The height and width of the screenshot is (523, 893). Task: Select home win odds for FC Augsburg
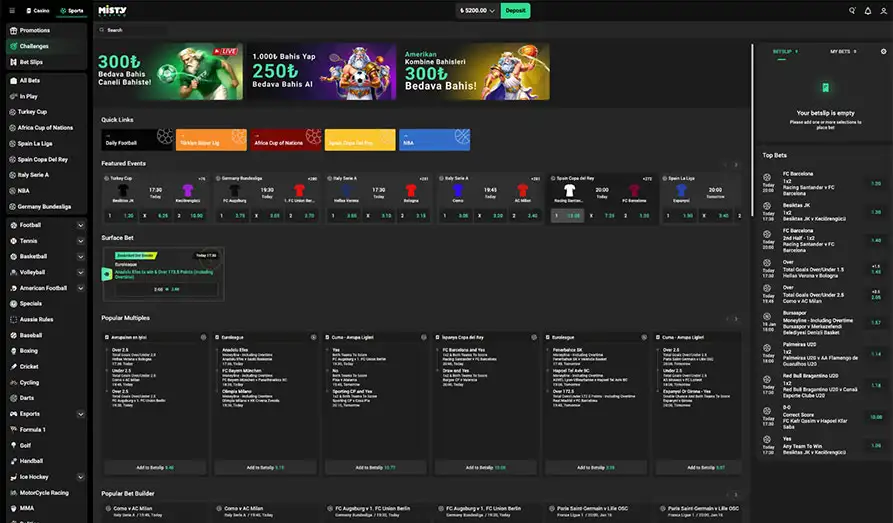tap(232, 216)
